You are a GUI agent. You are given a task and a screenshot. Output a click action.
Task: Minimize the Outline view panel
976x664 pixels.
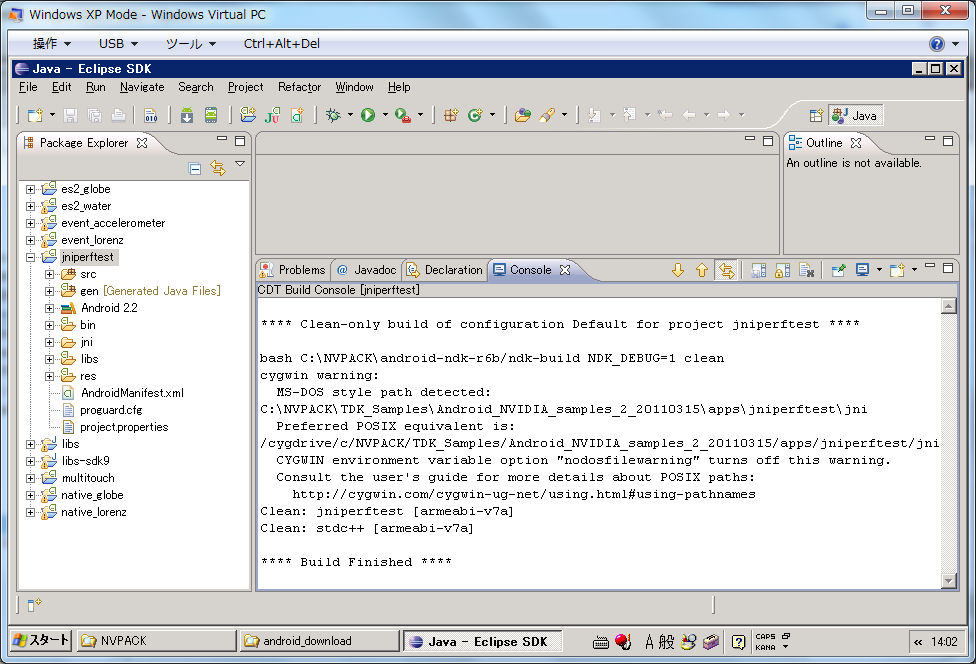[930, 139]
